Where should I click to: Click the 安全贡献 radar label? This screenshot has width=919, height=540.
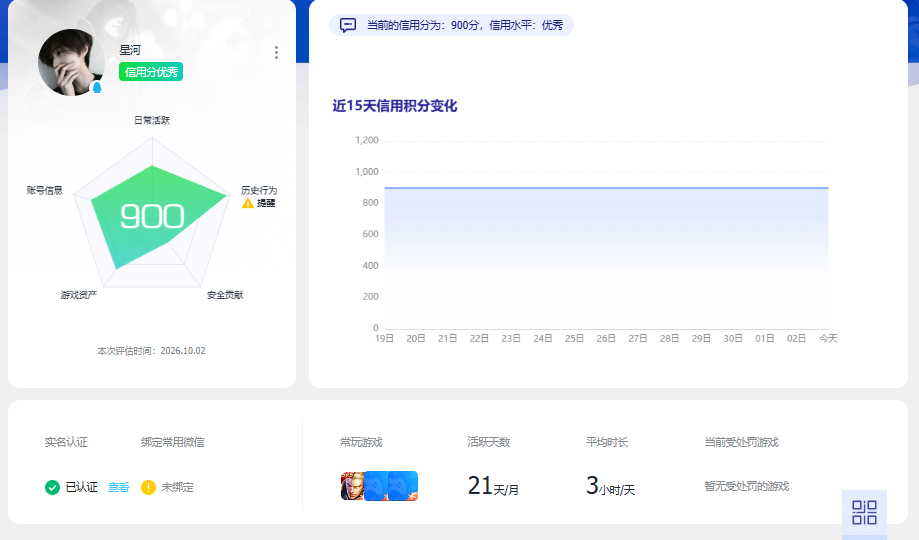(225, 295)
